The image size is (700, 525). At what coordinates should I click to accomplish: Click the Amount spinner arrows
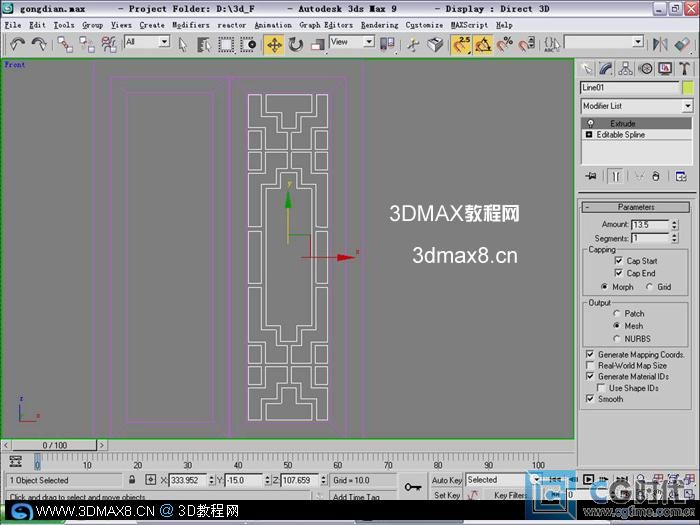[675, 225]
